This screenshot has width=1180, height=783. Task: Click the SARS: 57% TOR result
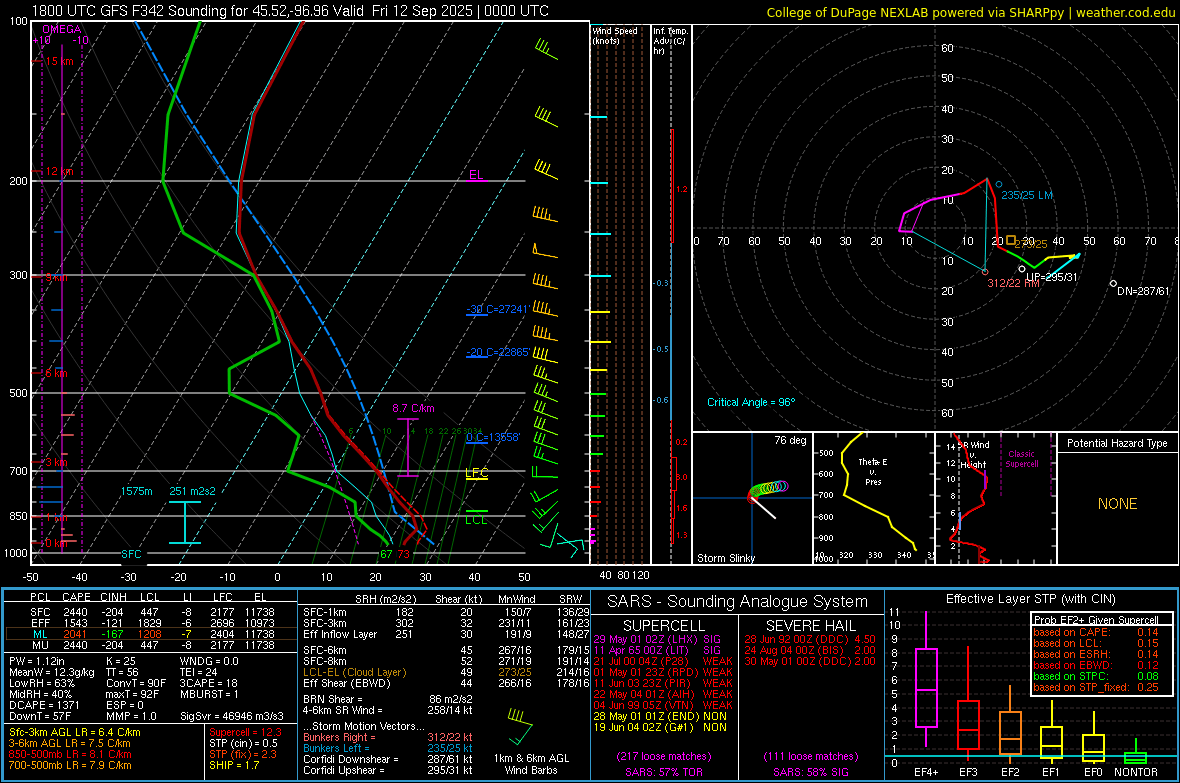point(663,772)
